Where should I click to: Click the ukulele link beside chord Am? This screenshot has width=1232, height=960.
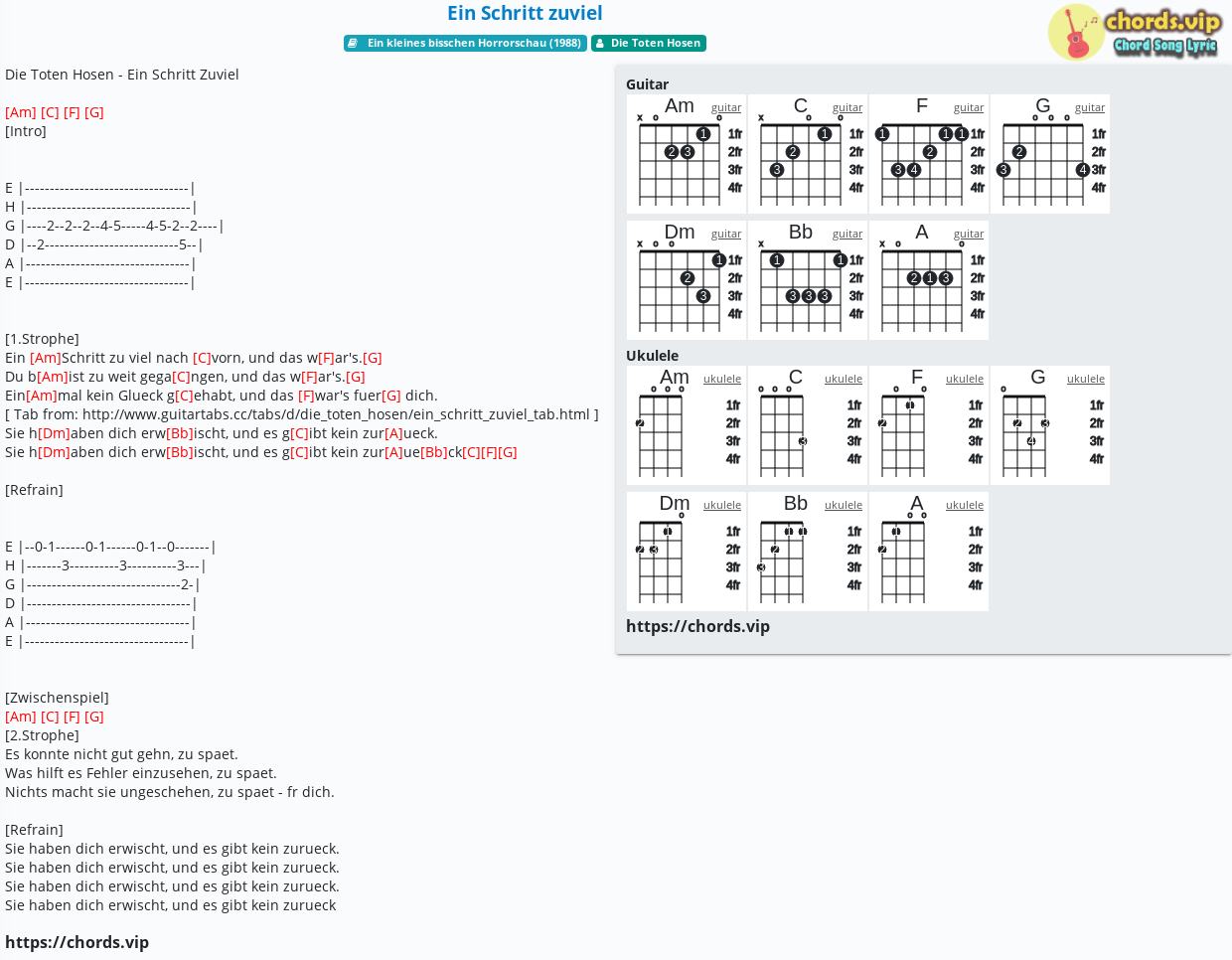coord(722,379)
